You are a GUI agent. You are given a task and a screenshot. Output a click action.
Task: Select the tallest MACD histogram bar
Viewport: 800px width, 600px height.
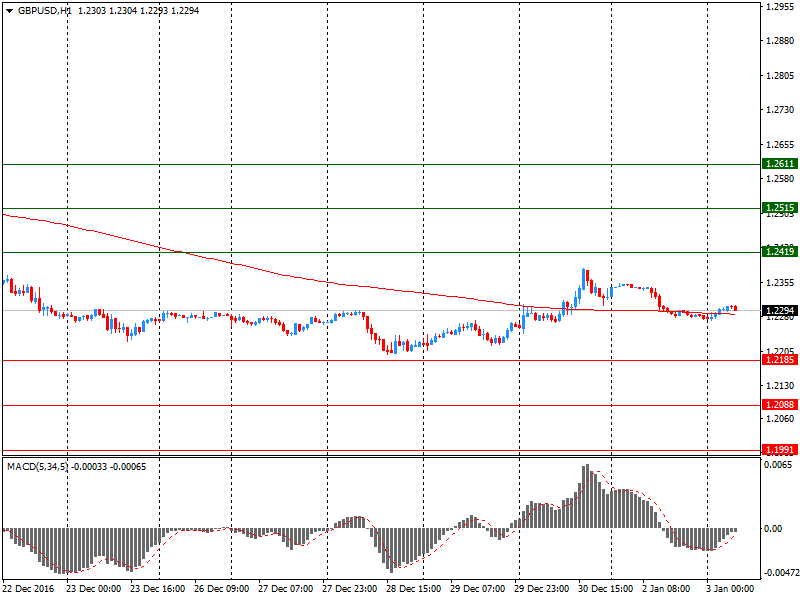(x=587, y=496)
